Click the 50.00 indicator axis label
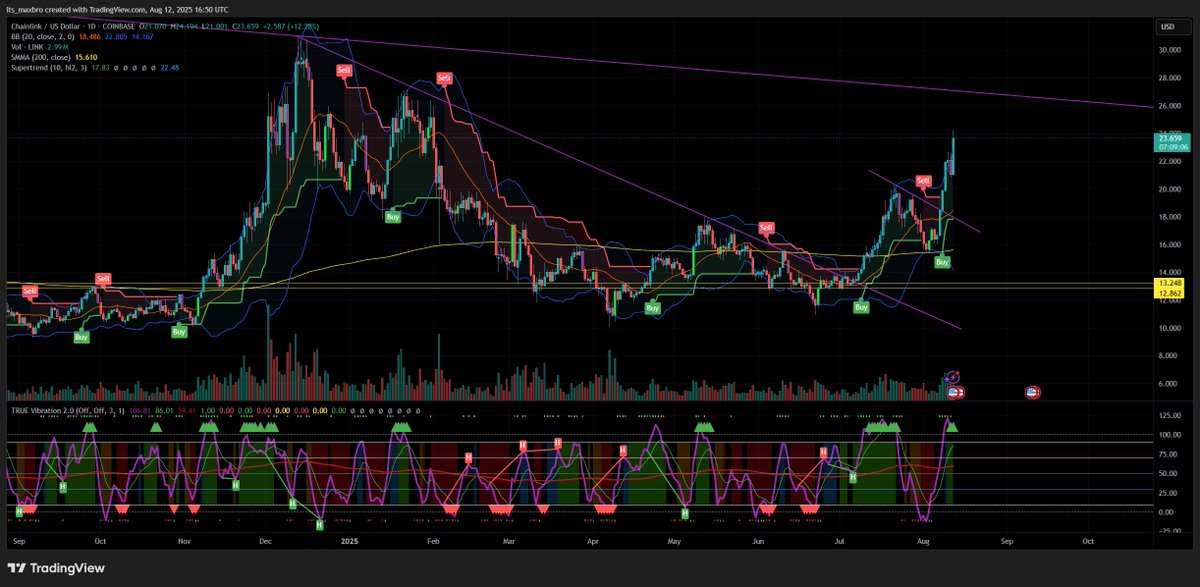The width and height of the screenshot is (1200, 587). [x=1170, y=474]
